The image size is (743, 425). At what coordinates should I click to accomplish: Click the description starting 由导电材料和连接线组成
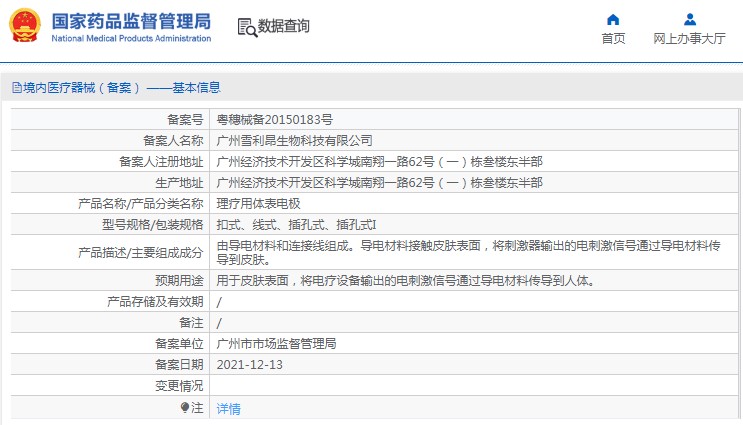tap(469, 253)
